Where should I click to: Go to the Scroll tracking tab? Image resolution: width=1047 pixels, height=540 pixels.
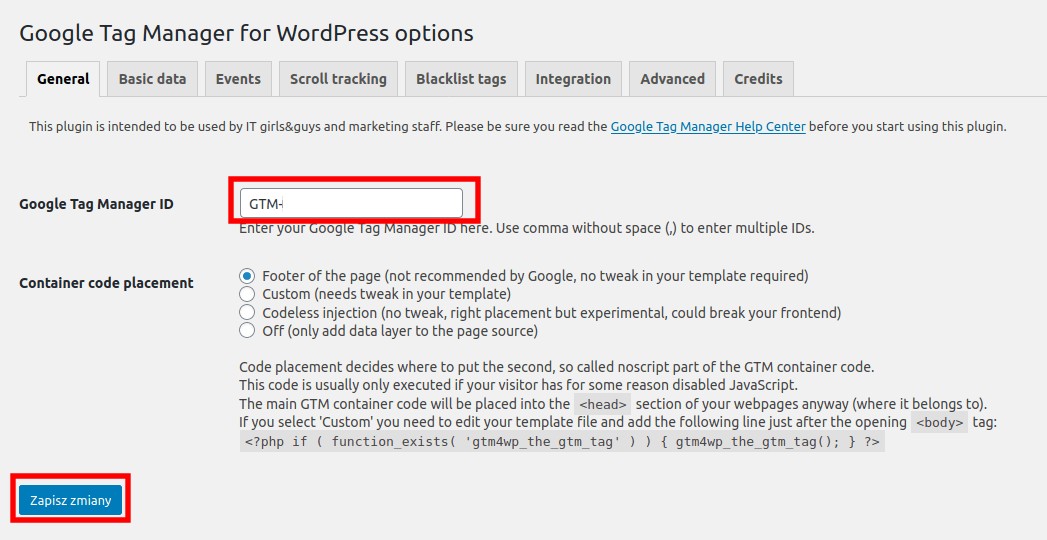[x=339, y=79]
